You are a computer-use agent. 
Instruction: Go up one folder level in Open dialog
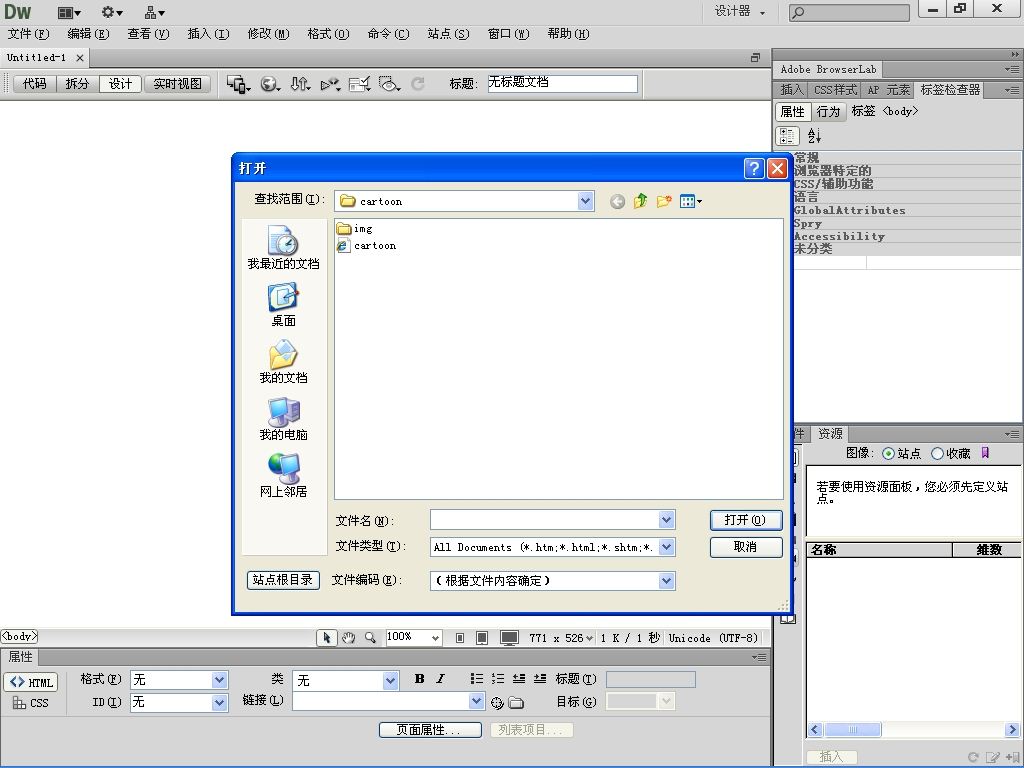tap(640, 201)
